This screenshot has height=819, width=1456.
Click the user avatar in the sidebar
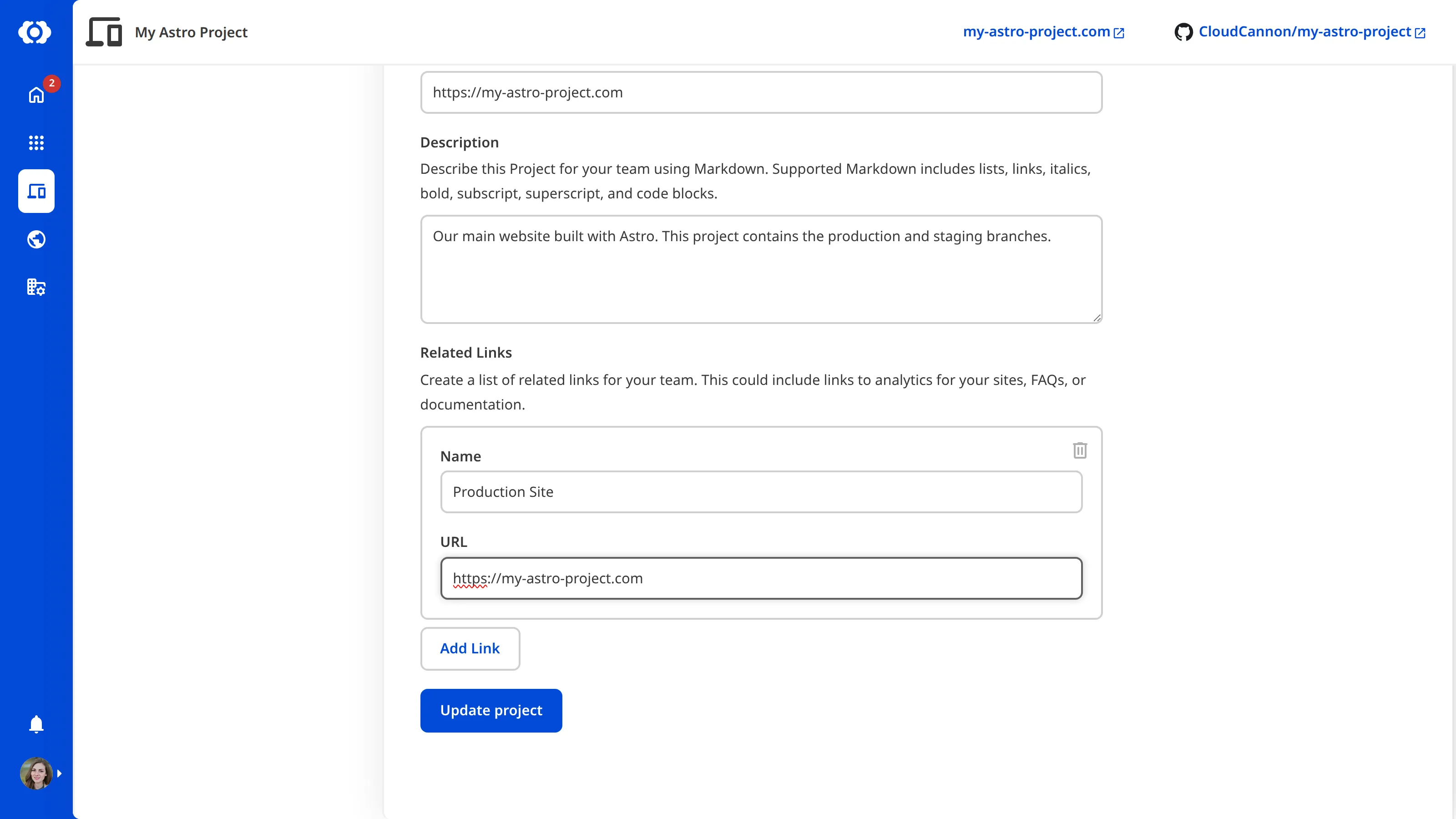point(35,773)
